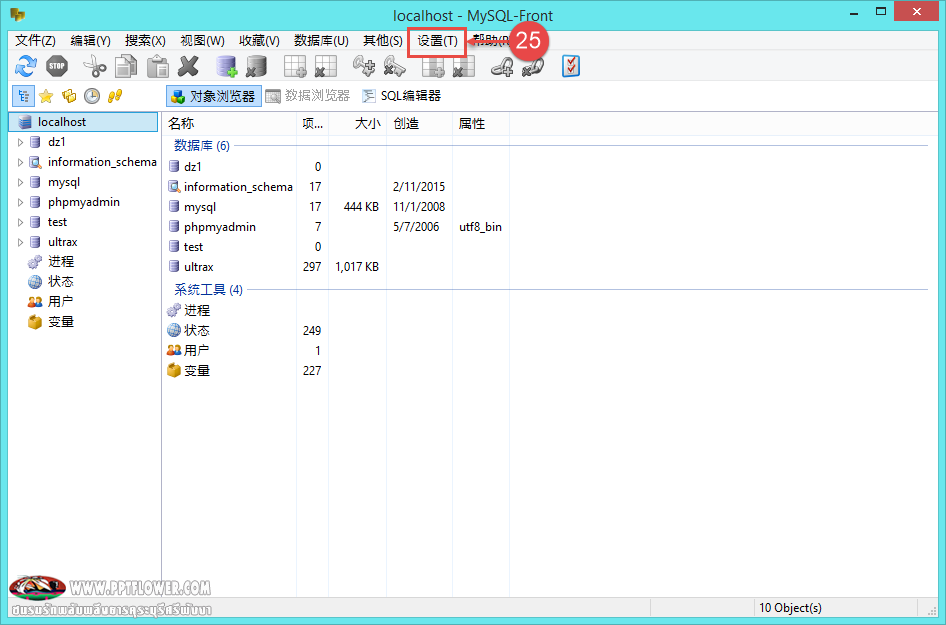
Task: Switch to the 对象浏览器 tab
Action: 214,96
